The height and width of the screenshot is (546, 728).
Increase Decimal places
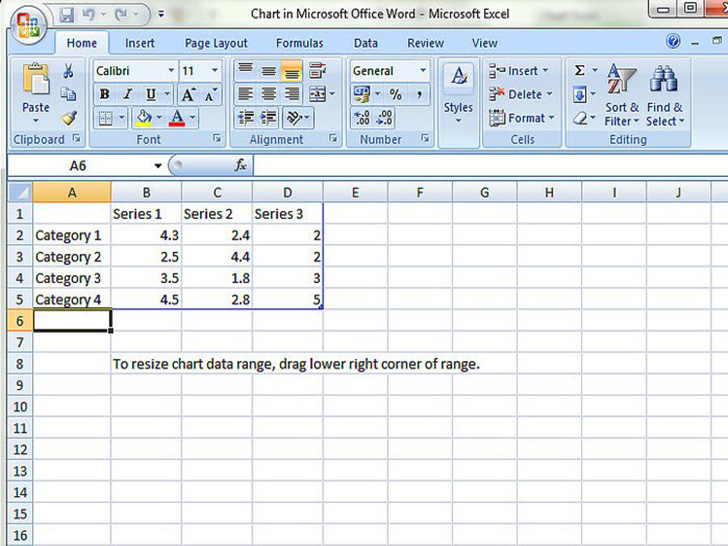[x=362, y=118]
